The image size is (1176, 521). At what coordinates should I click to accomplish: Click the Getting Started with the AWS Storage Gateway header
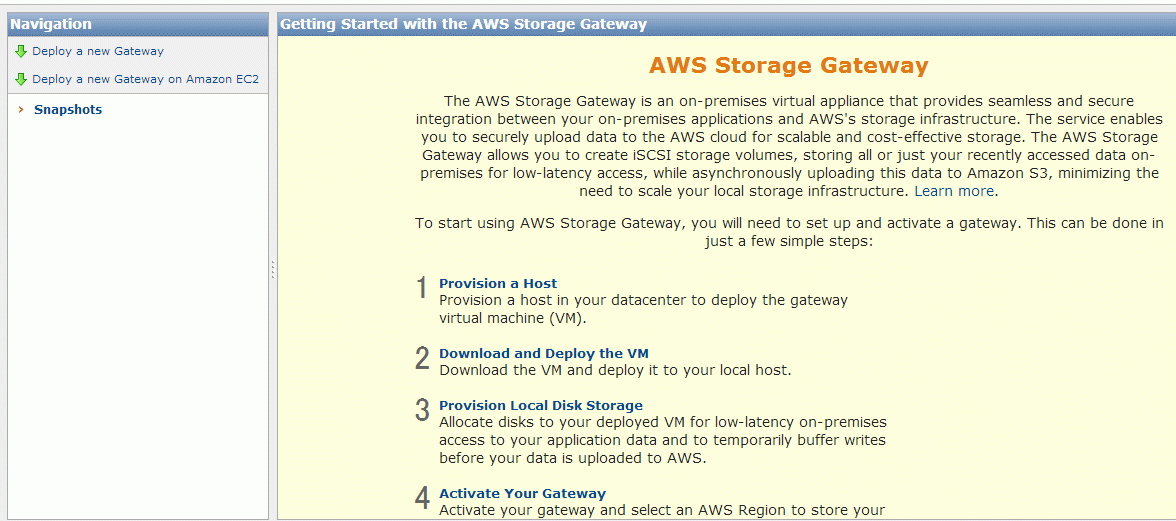pyautogui.click(x=726, y=24)
